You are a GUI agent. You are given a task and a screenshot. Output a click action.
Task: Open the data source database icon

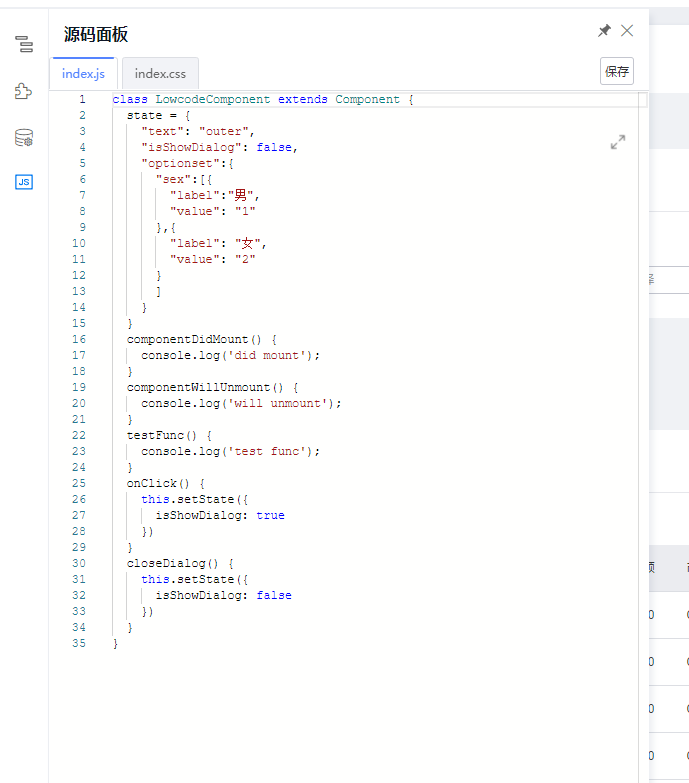[x=23, y=137]
